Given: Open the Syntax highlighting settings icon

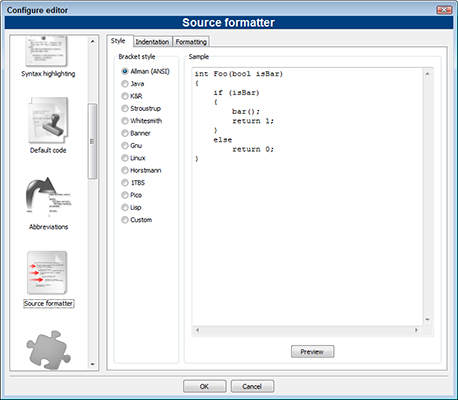Looking at the screenshot, I should 46,51.
